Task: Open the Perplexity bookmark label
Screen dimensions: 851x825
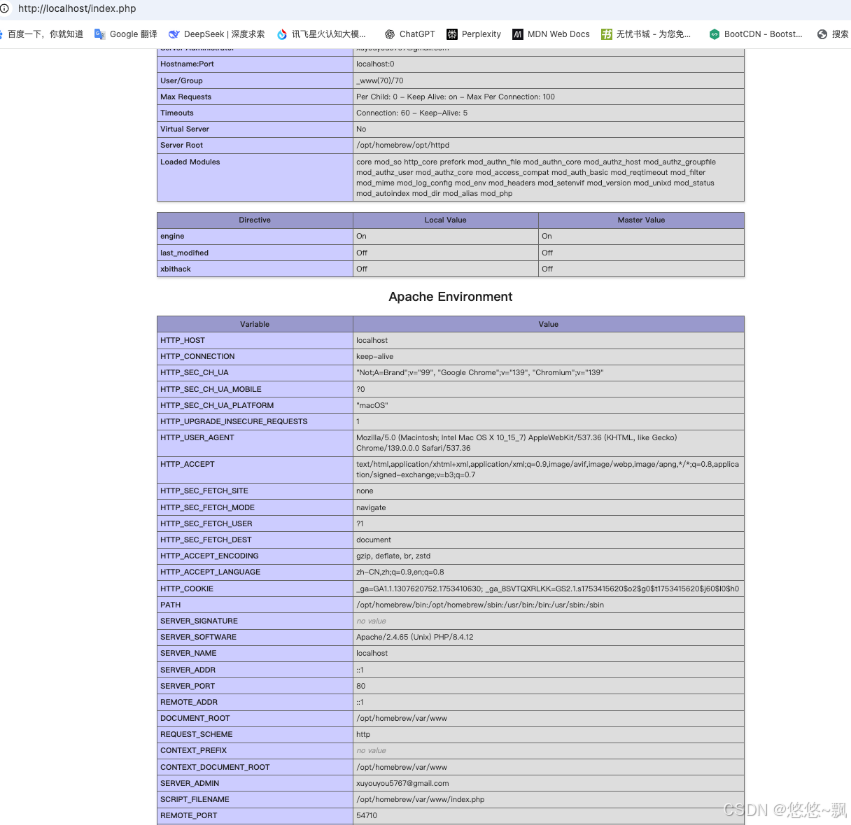Action: tap(481, 34)
